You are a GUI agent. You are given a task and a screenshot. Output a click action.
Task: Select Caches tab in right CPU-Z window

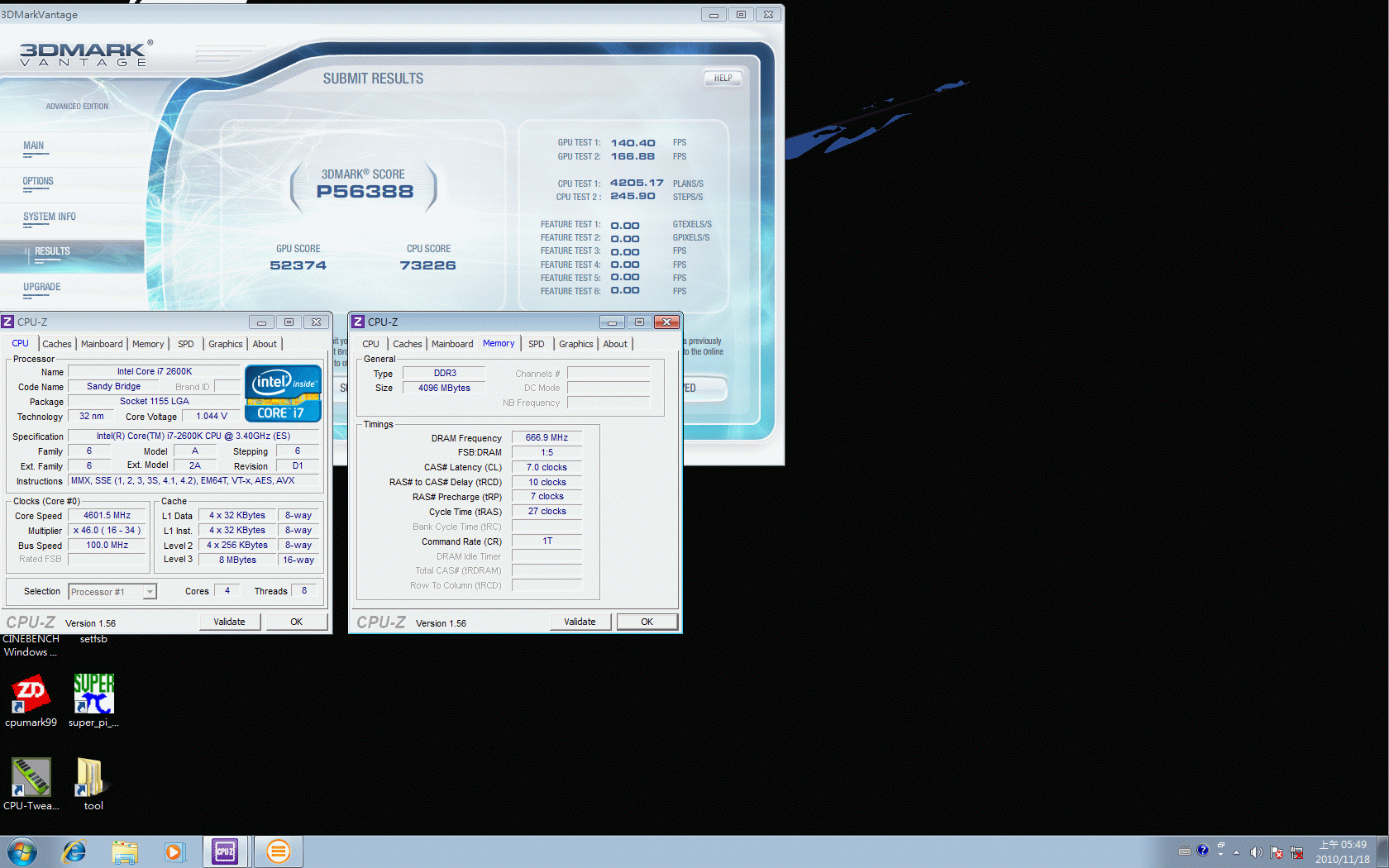point(408,344)
